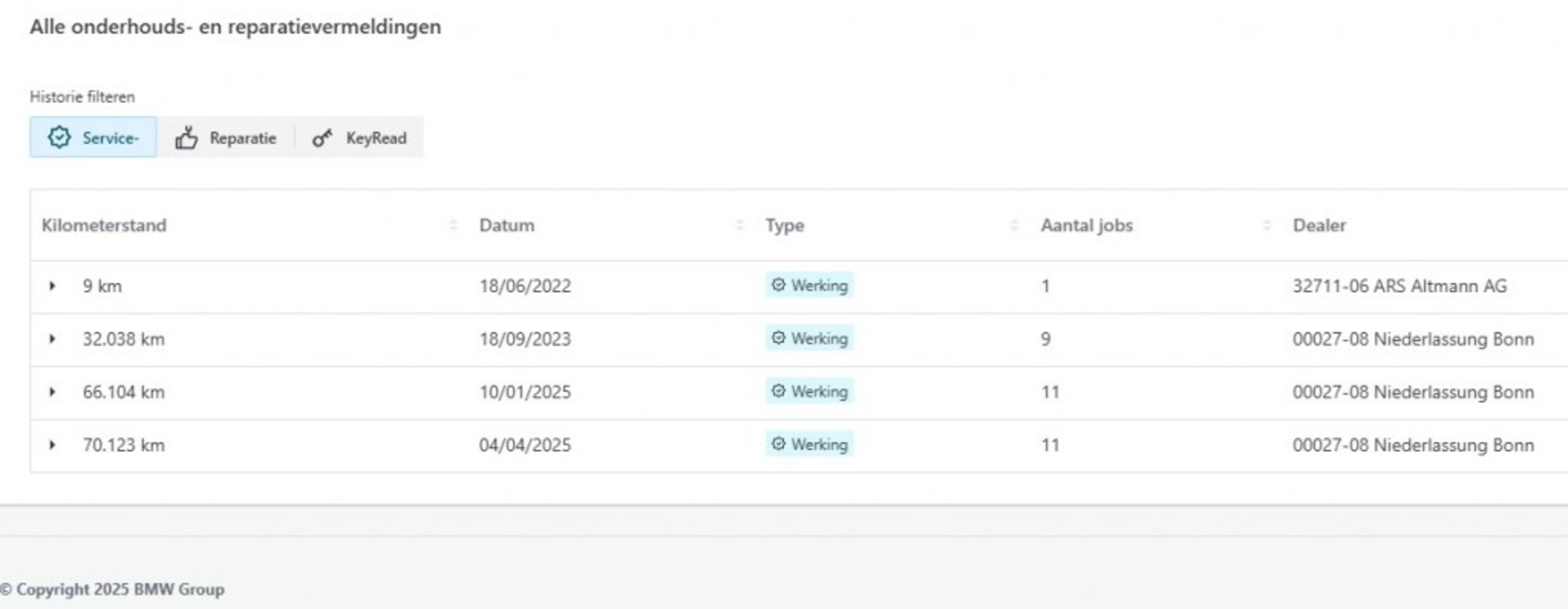
Task: Expand the 9 km service row
Action: point(53,286)
